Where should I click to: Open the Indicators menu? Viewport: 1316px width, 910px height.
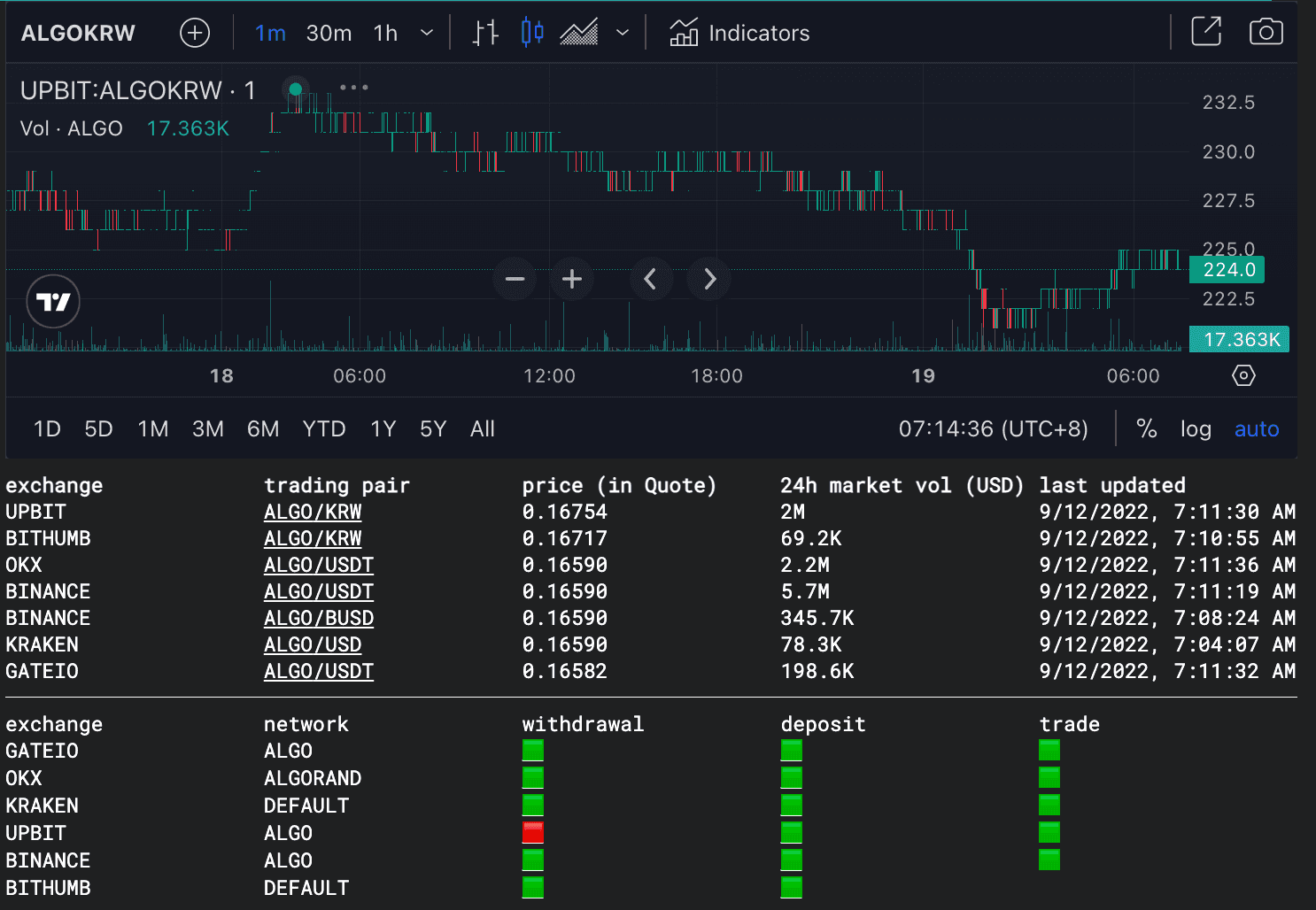click(x=739, y=33)
